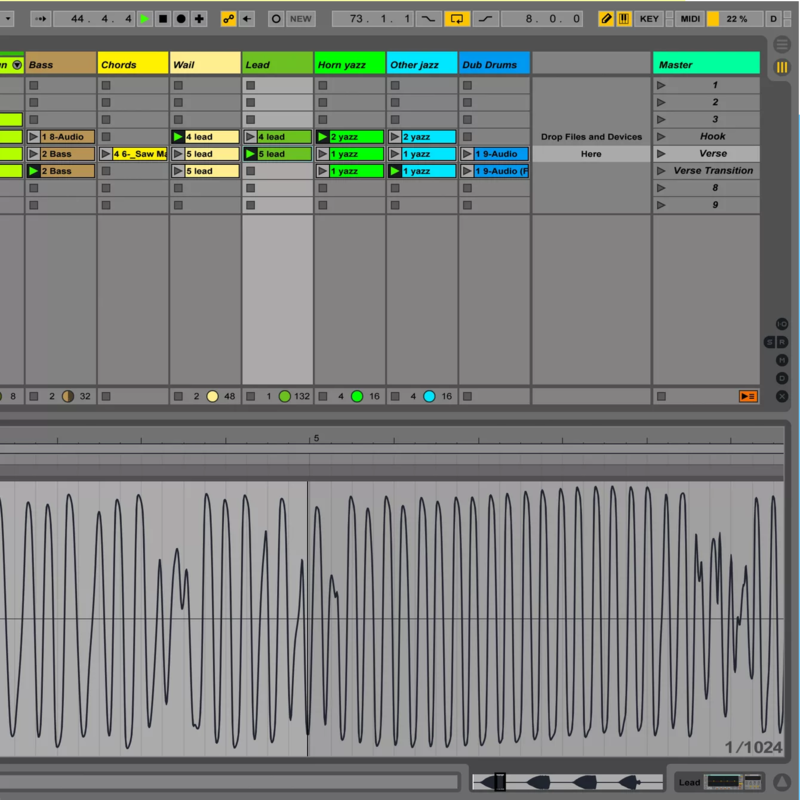This screenshot has height=800, width=800.
Task: Launch the Hook scene
Action: coord(661,137)
